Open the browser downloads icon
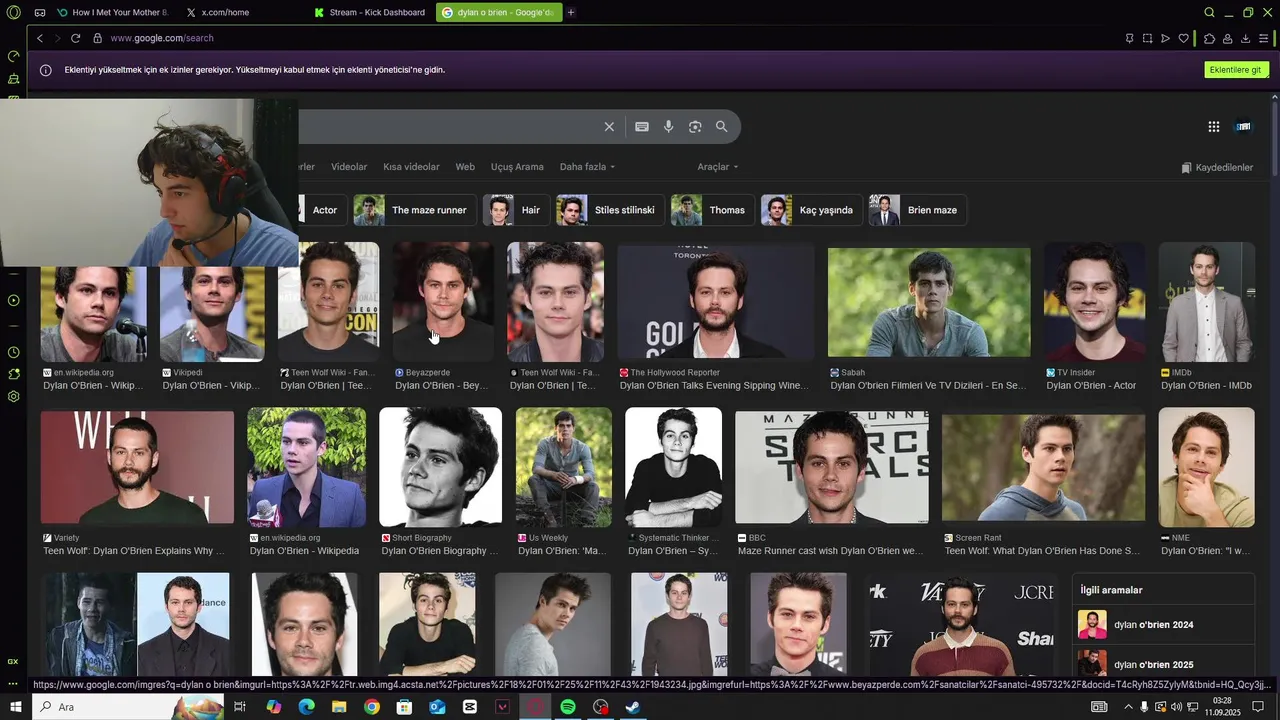 point(1246,38)
